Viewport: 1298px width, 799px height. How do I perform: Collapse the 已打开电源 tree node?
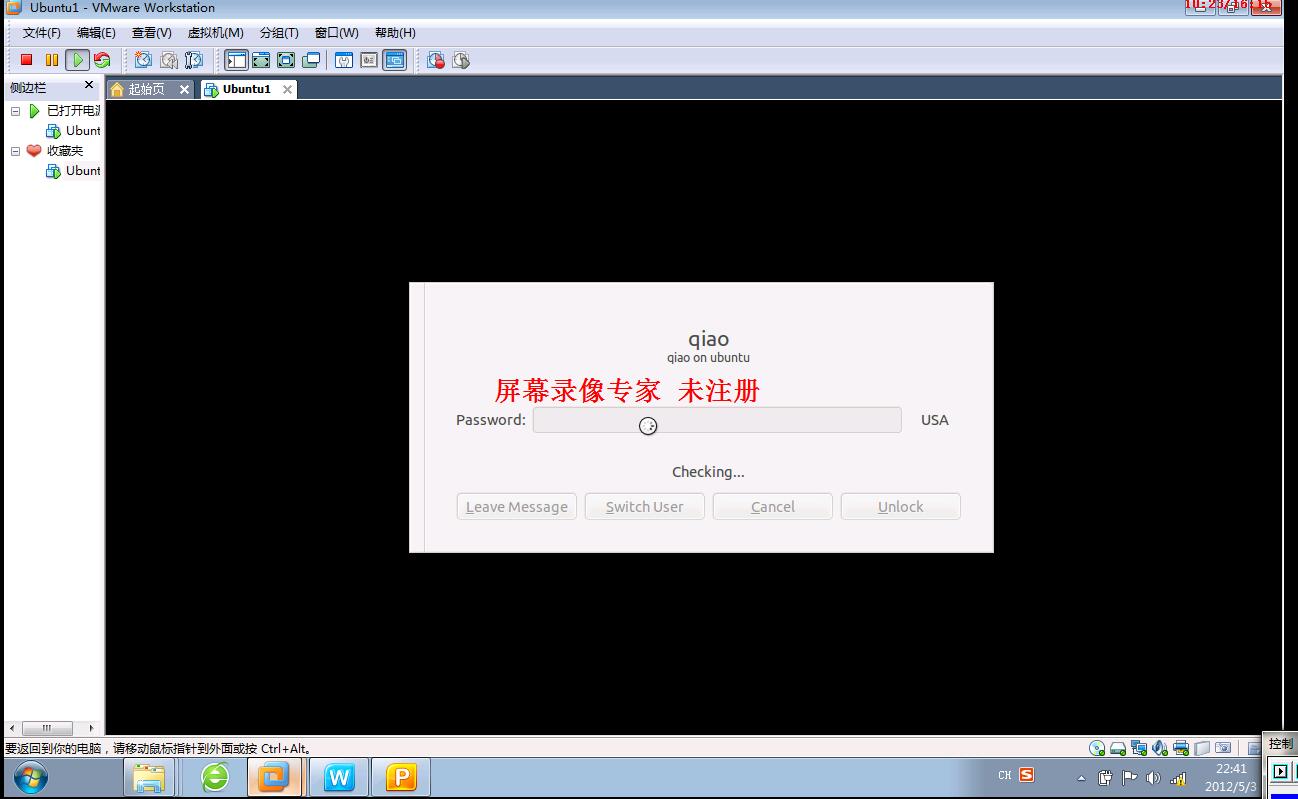[x=15, y=111]
